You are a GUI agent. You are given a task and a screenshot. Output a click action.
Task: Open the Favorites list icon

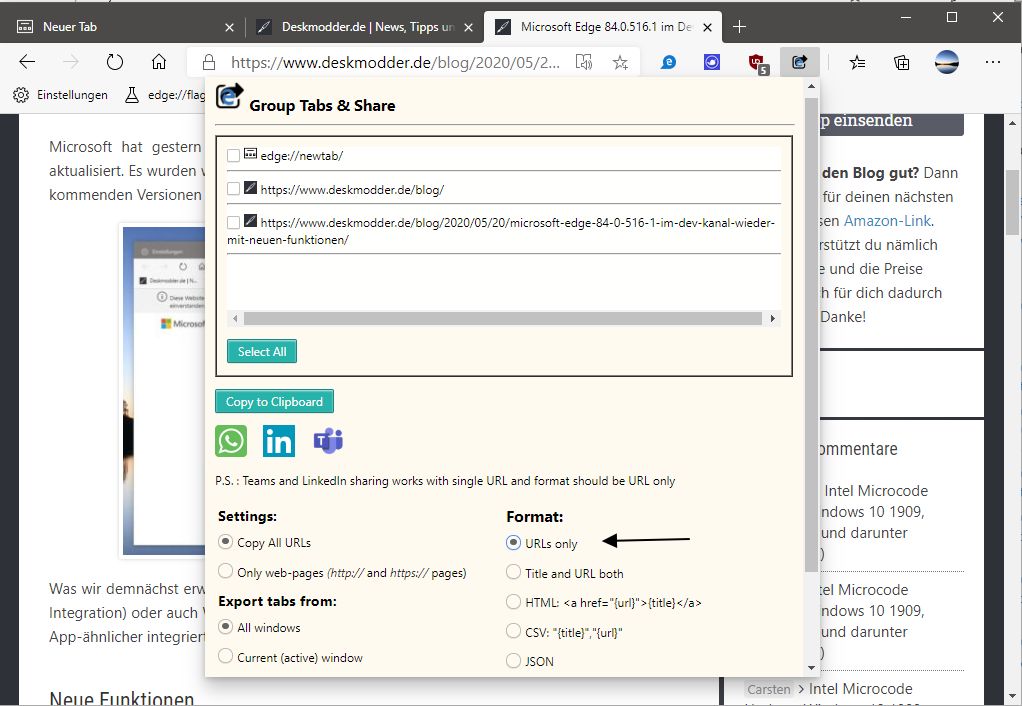click(857, 63)
